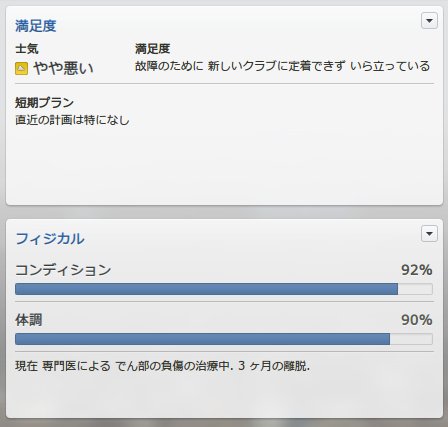Click the injury treatment status text
This screenshot has width=448, height=427.
tap(163, 366)
